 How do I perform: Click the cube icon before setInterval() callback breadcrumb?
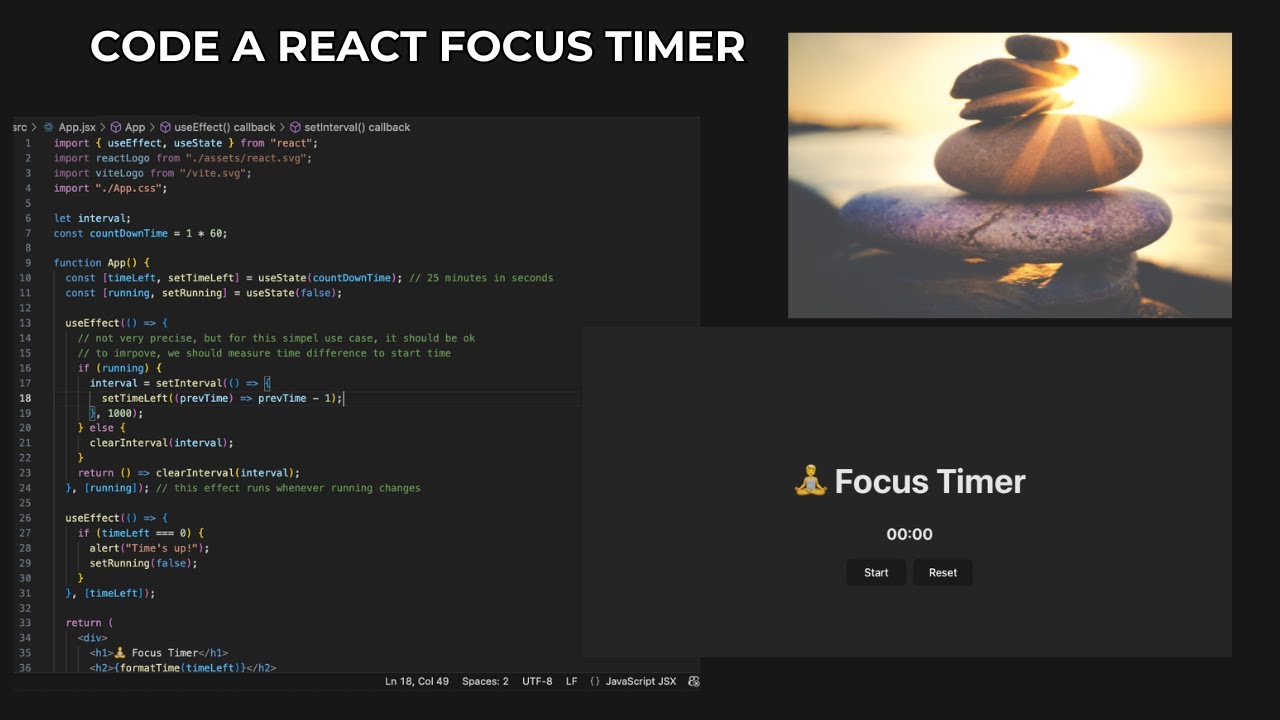tap(295, 128)
